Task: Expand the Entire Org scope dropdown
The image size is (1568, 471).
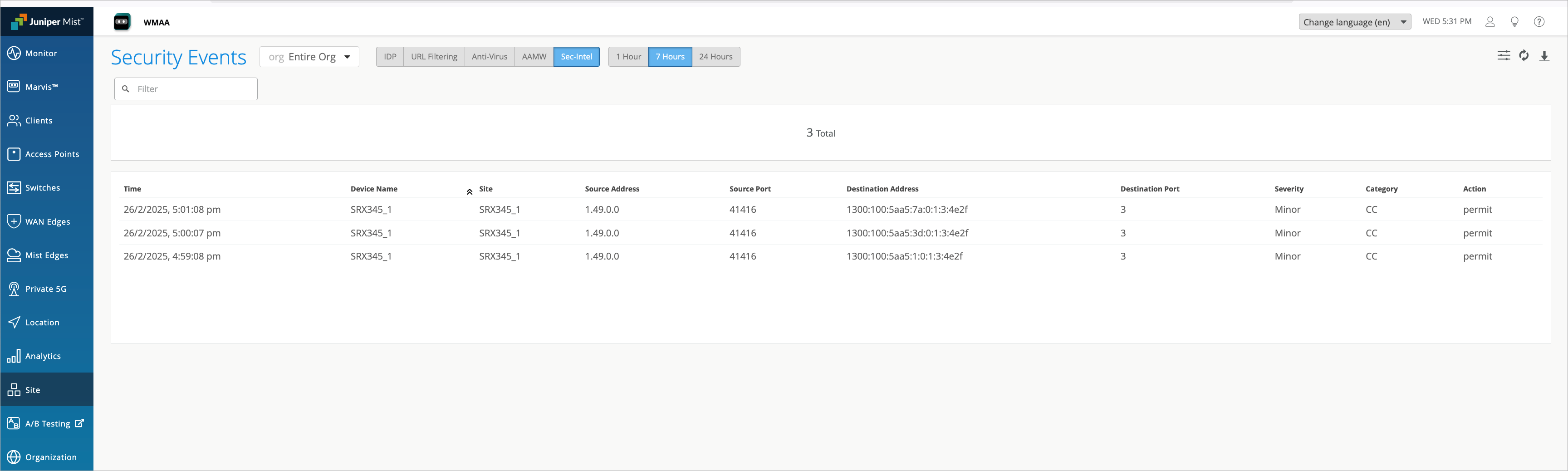Action: pos(309,57)
